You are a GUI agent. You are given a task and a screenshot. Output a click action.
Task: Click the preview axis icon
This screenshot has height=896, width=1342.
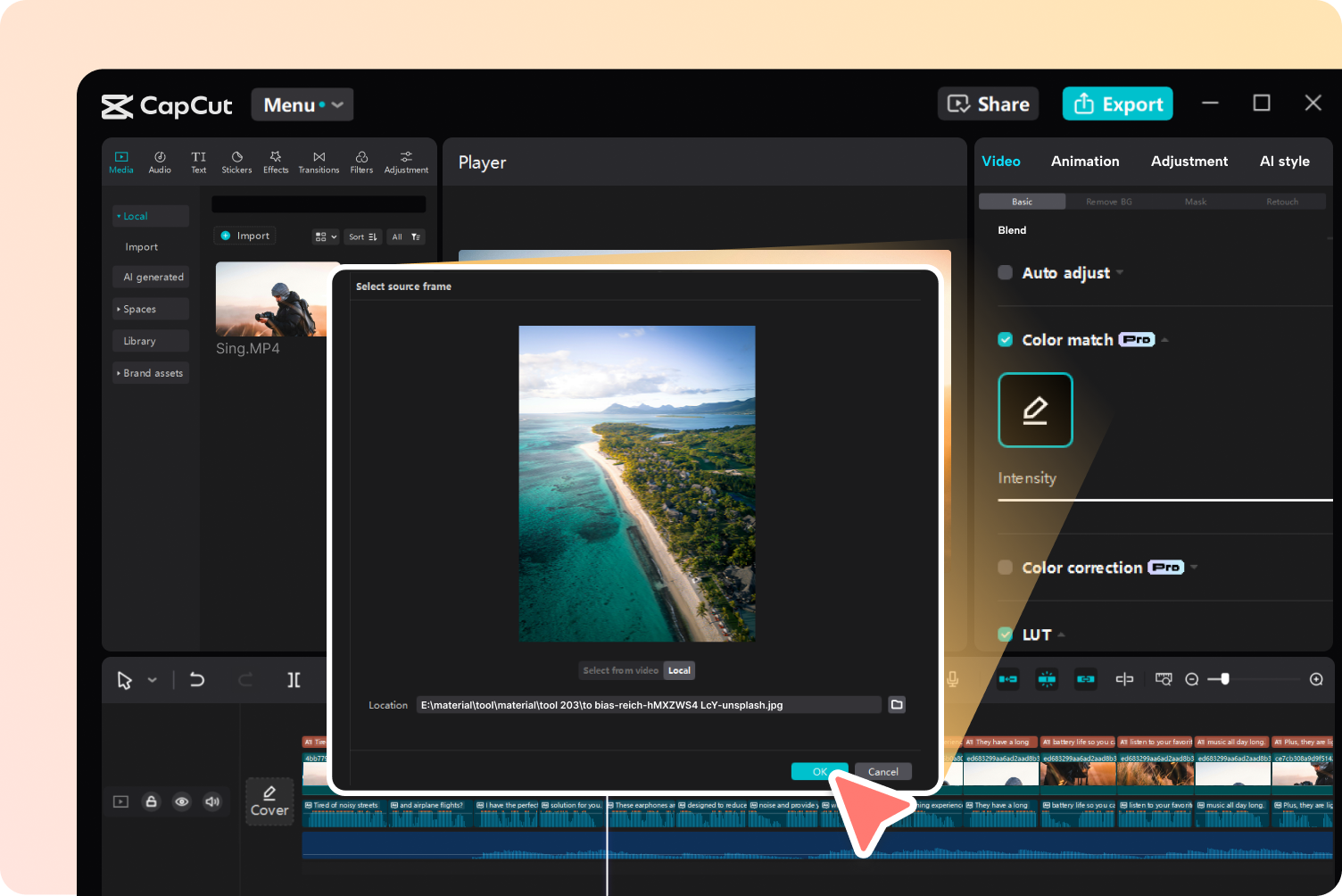[x=1124, y=679]
